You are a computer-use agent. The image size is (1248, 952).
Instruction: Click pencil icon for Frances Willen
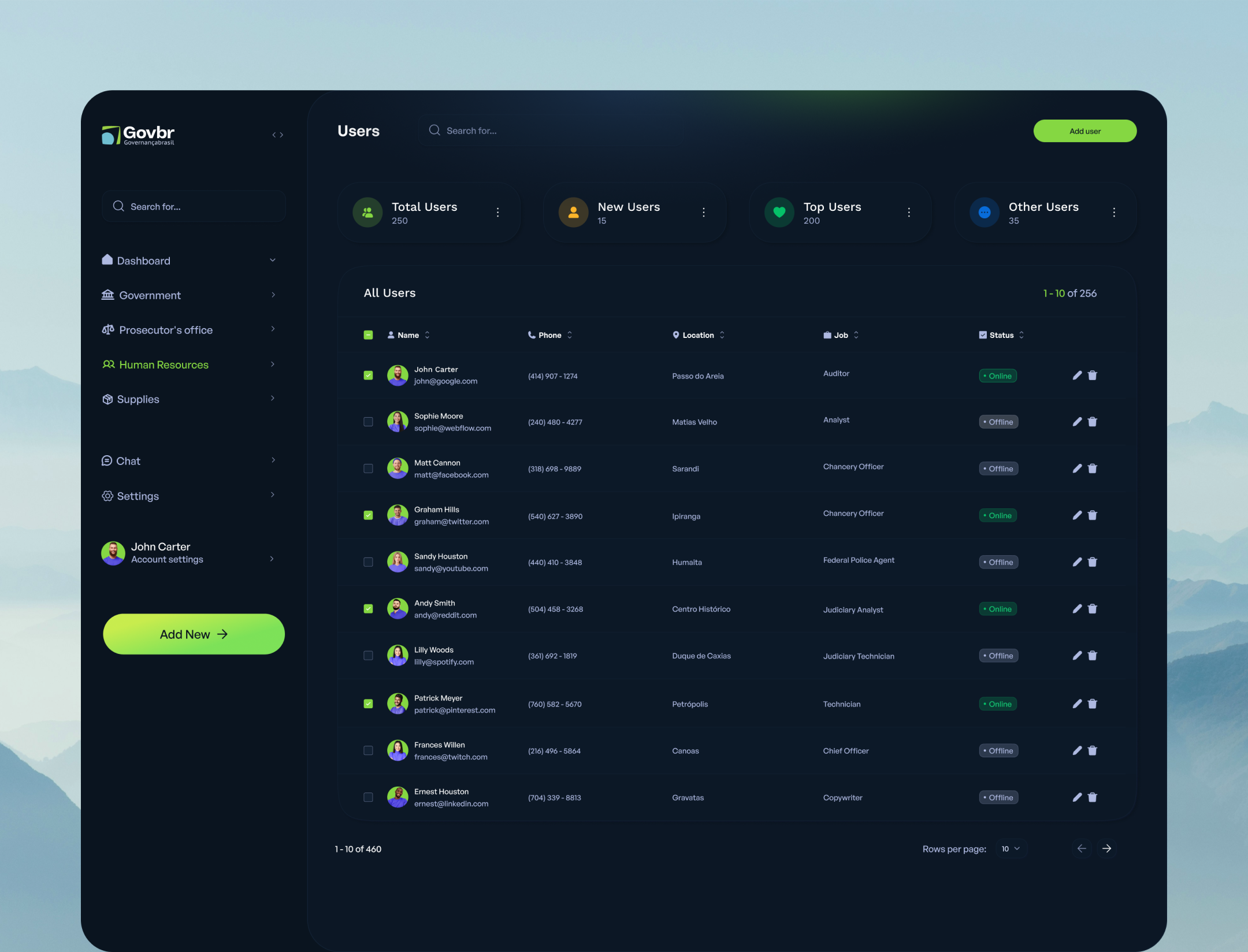[1077, 750]
